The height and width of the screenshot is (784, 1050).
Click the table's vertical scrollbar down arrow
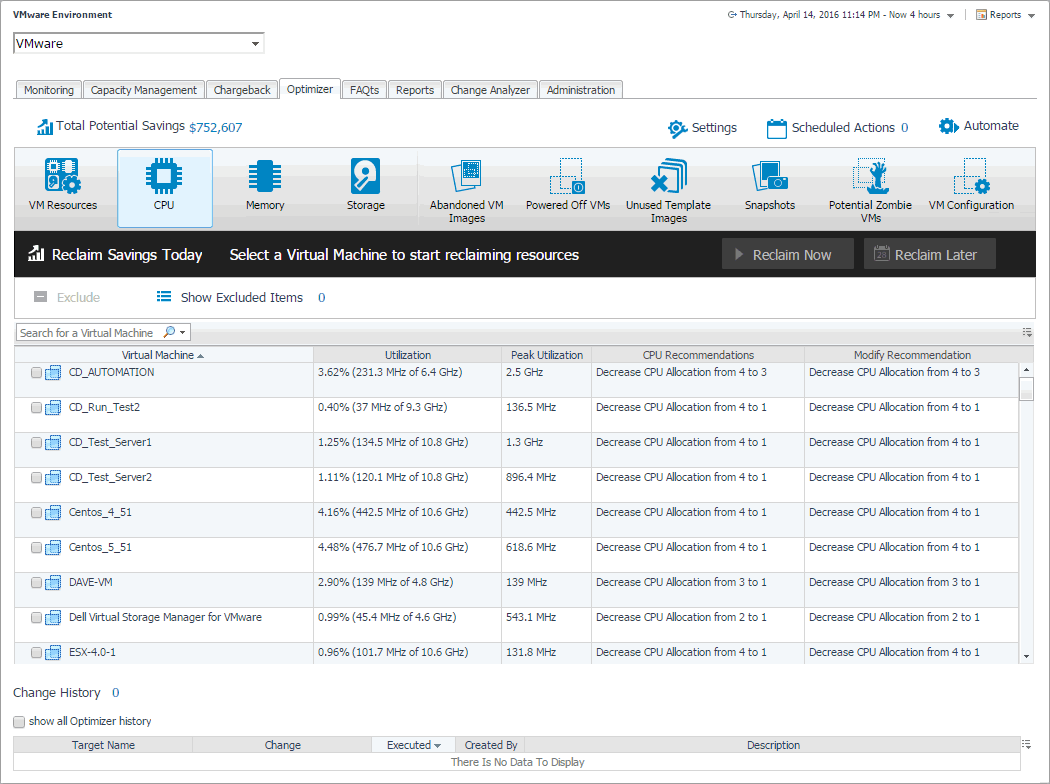point(1026,656)
